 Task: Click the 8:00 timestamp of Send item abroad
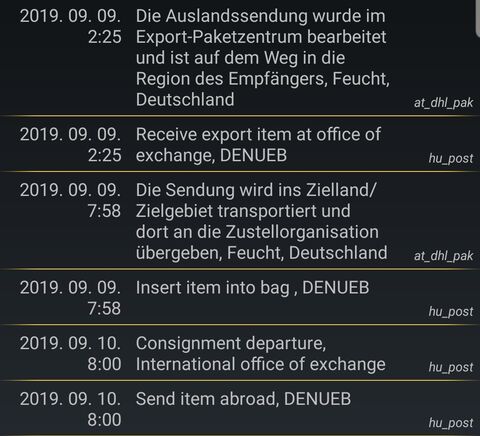104,420
